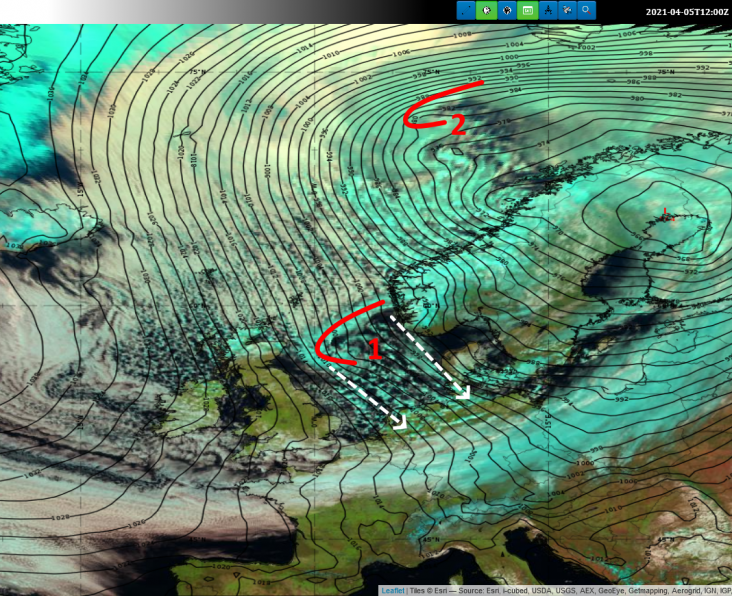Toggle the green globe layer button
The height and width of the screenshot is (596, 732).
486,10
